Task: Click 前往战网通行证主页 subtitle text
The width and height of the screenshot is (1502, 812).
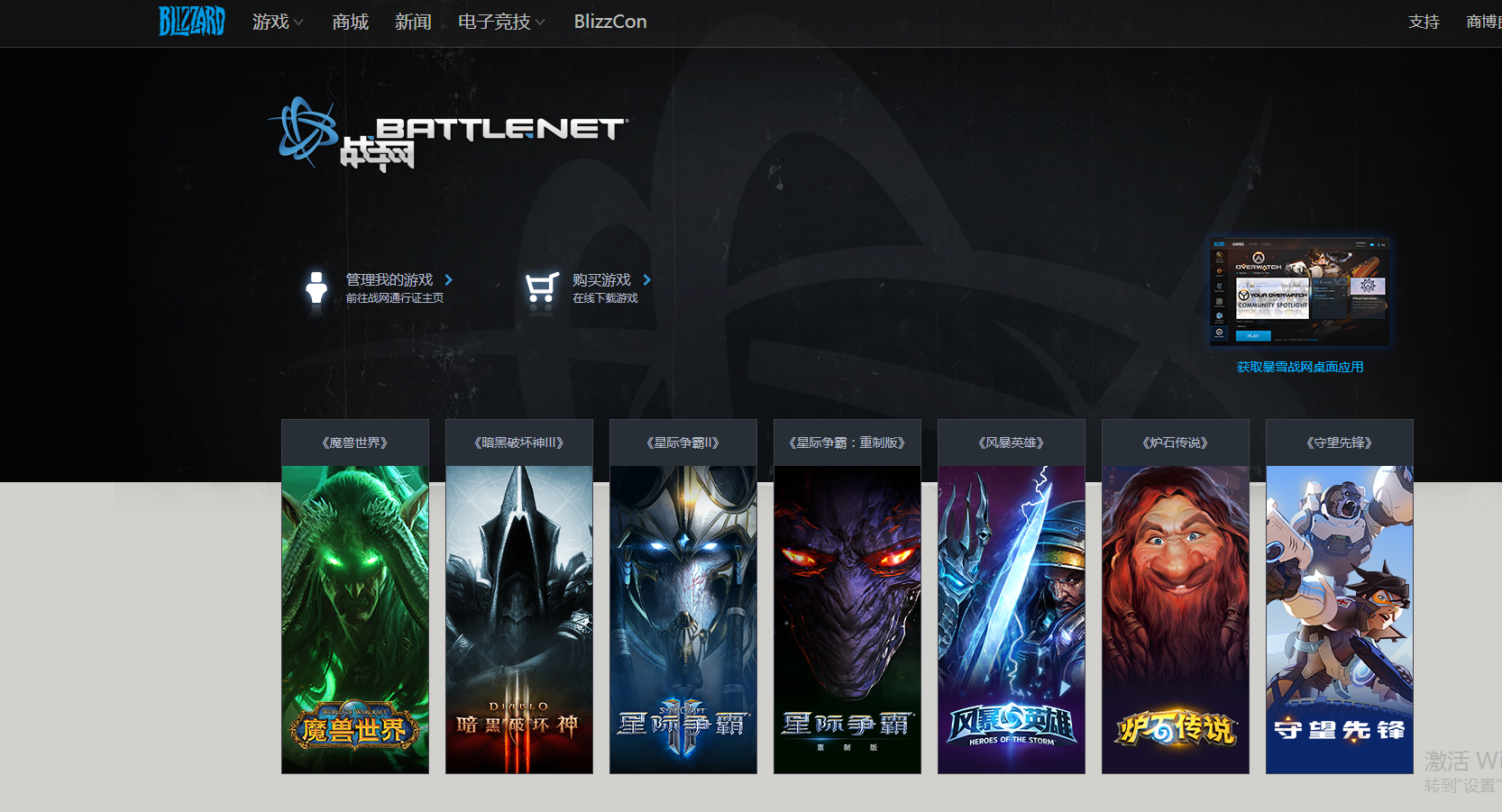Action: pyautogui.click(x=395, y=298)
